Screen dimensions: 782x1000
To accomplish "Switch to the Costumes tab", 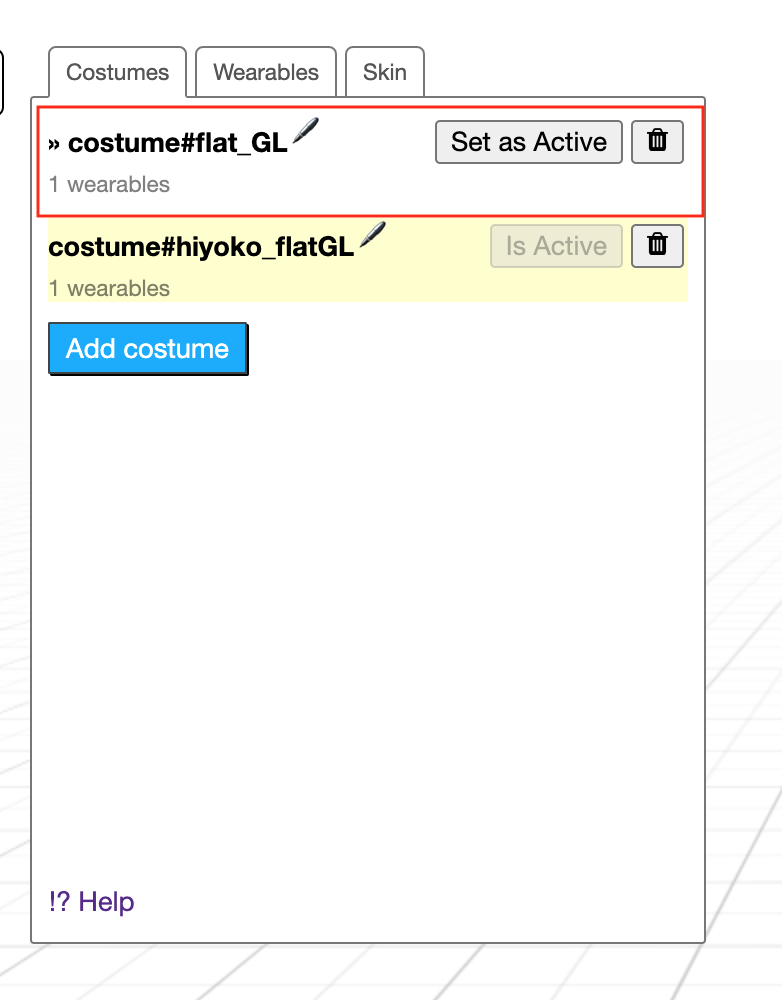I will (117, 72).
